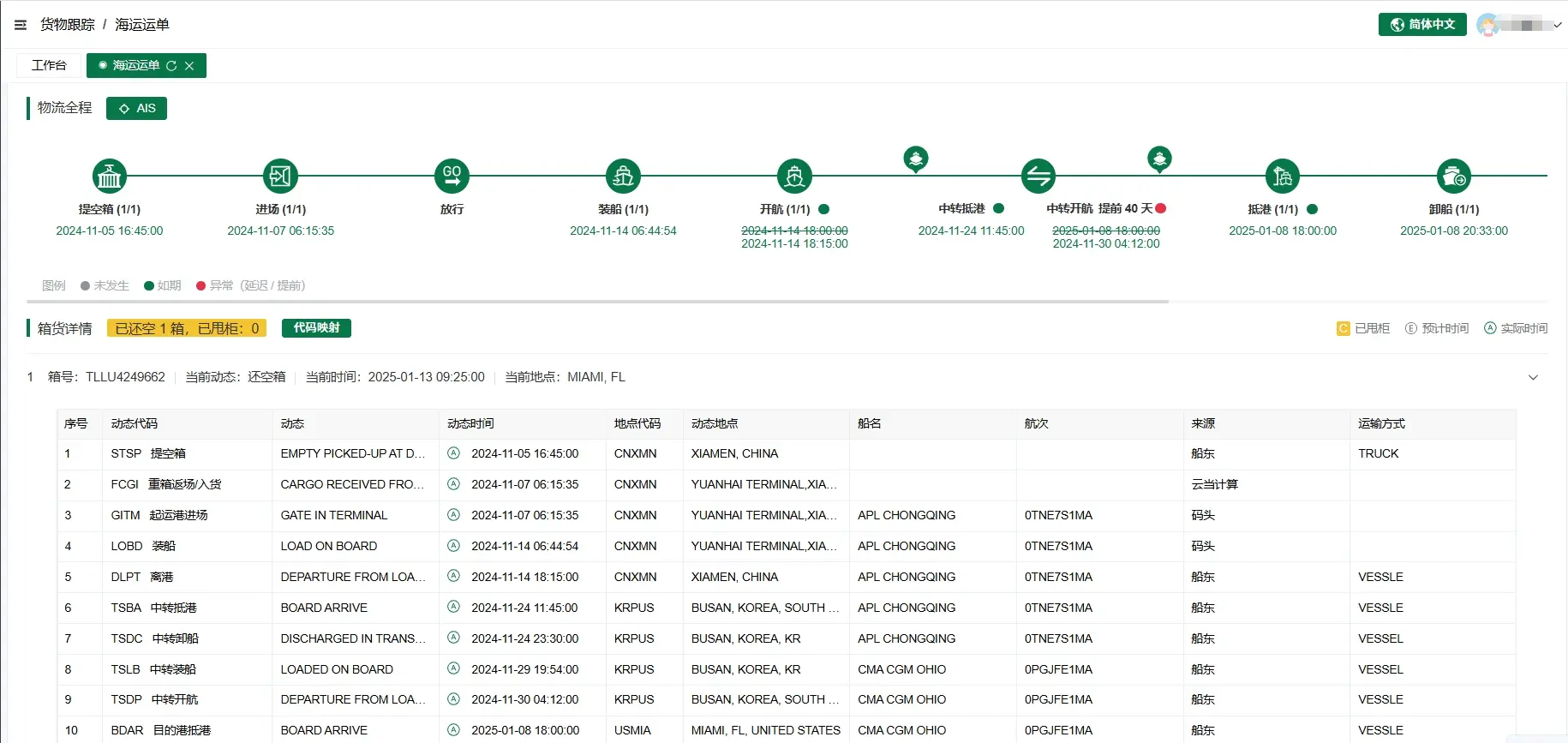Click the 提空箱 date 2024-11-05 16:45:00
The height and width of the screenshot is (743, 1568).
coord(110,231)
